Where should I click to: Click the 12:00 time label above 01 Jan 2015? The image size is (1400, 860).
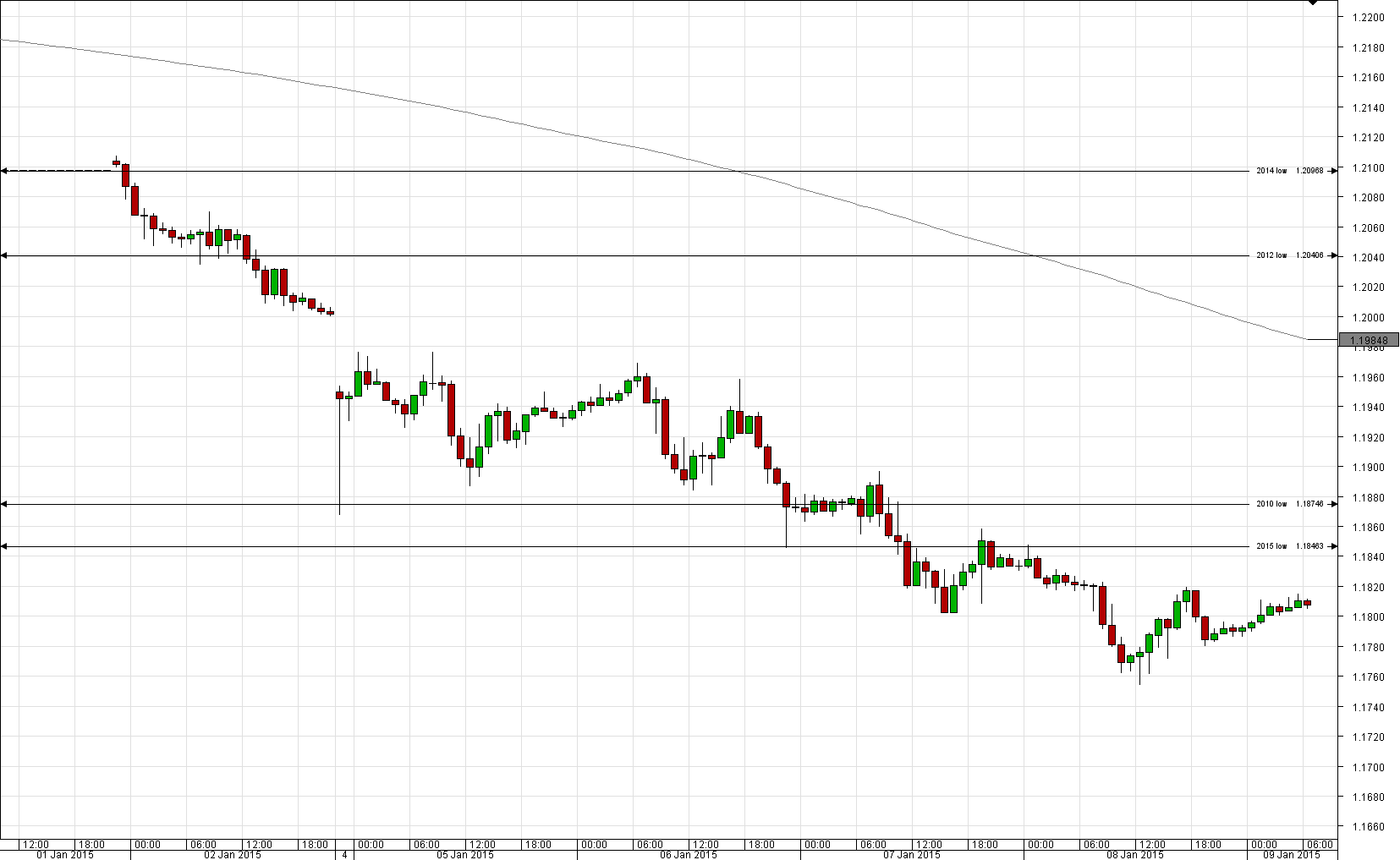[x=36, y=845]
